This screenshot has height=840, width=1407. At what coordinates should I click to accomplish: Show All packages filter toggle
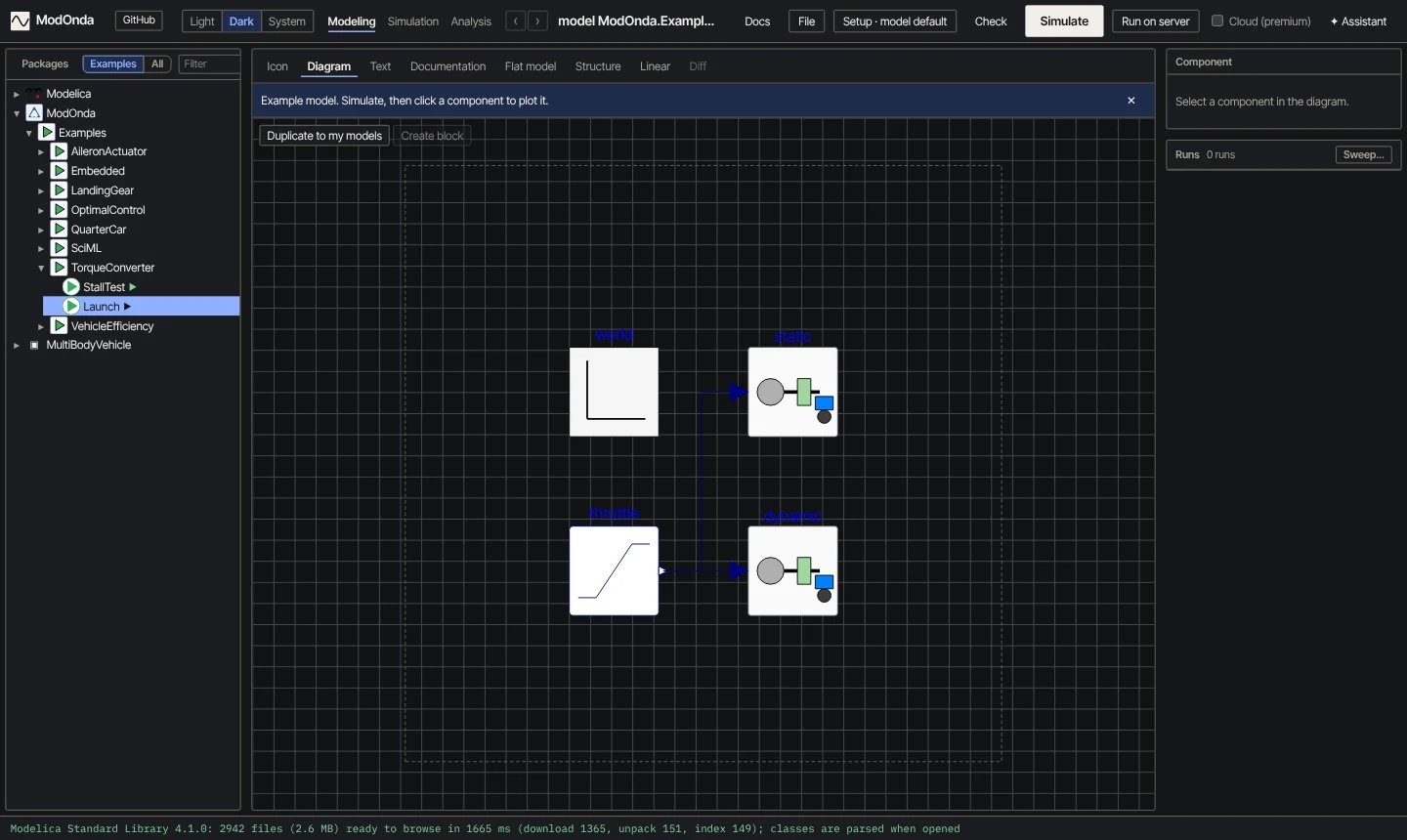(157, 63)
